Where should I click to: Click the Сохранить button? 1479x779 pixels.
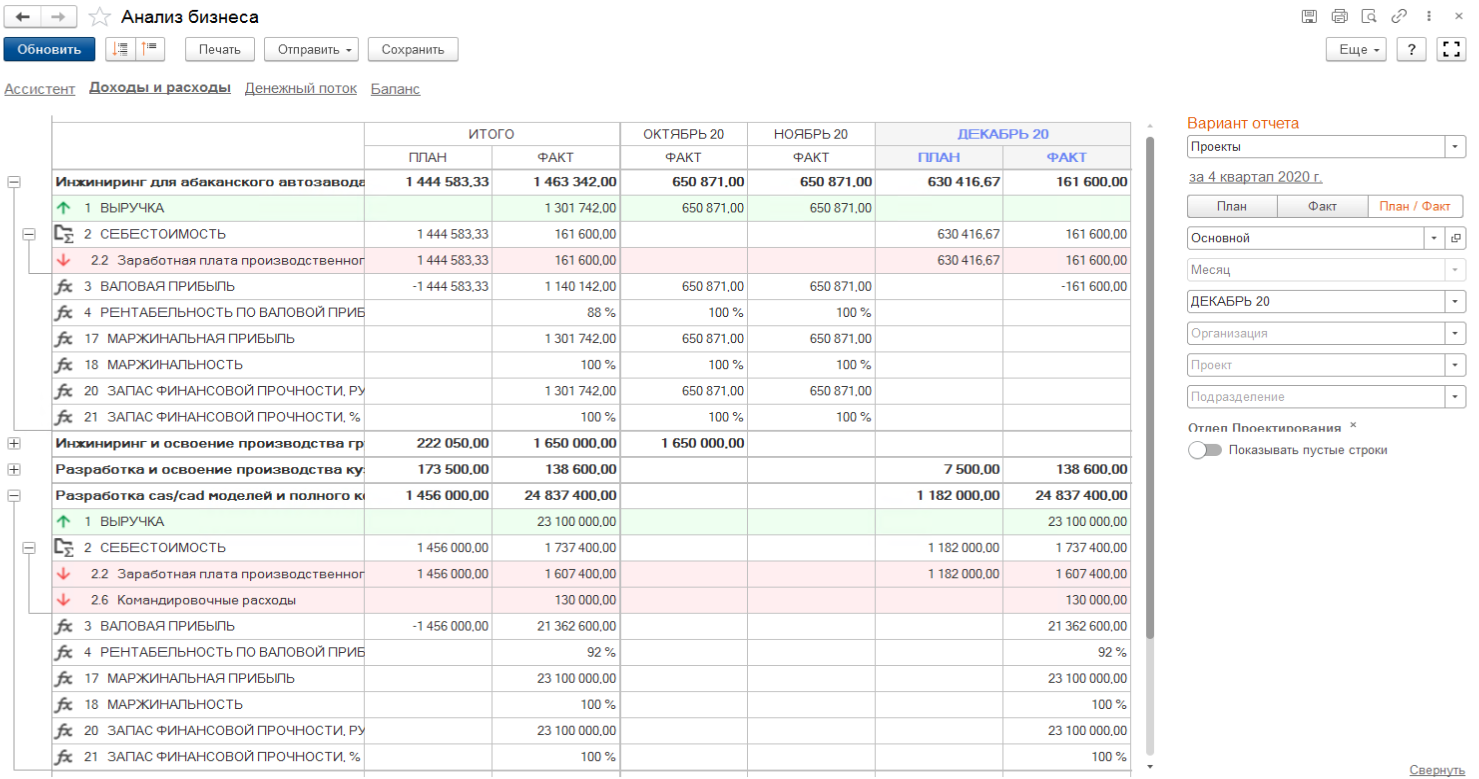coord(413,49)
